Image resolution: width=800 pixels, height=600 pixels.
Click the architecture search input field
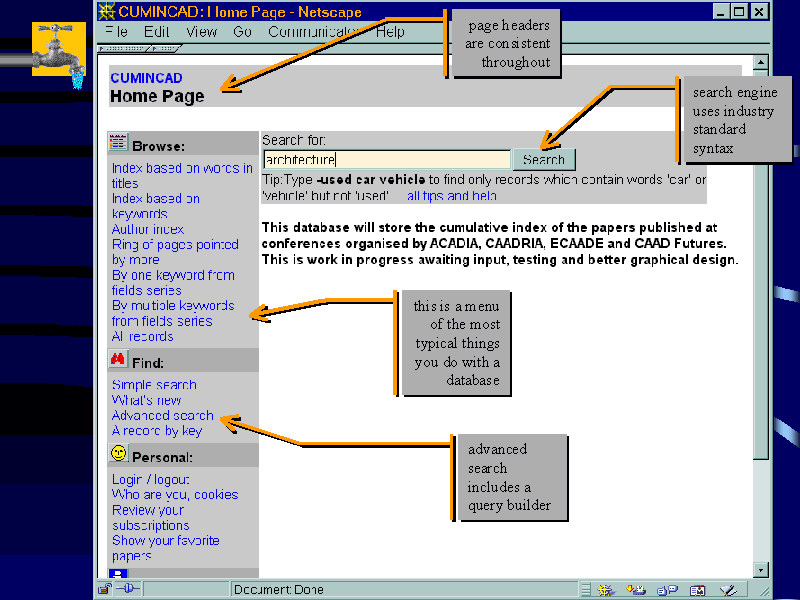pos(386,159)
